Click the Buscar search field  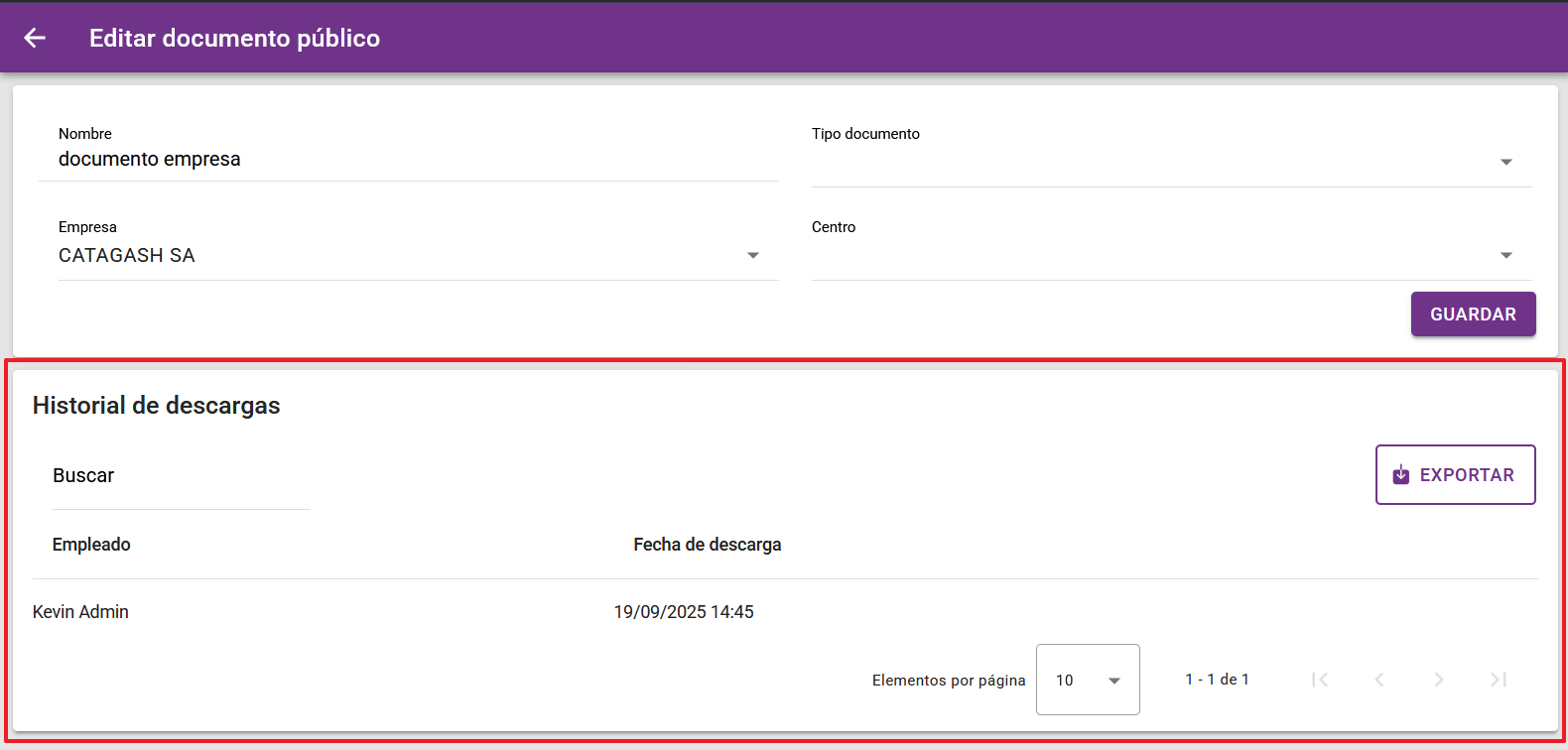point(181,476)
